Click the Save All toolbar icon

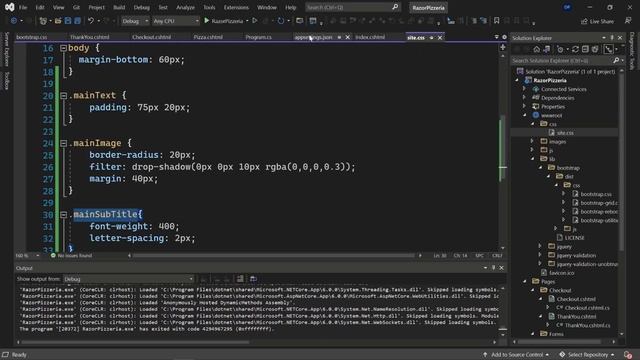click(77, 20)
